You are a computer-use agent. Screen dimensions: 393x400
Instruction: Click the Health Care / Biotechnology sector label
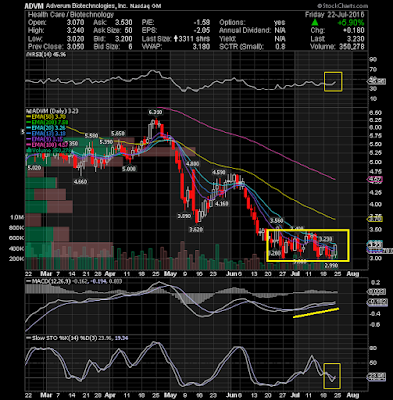[71, 15]
